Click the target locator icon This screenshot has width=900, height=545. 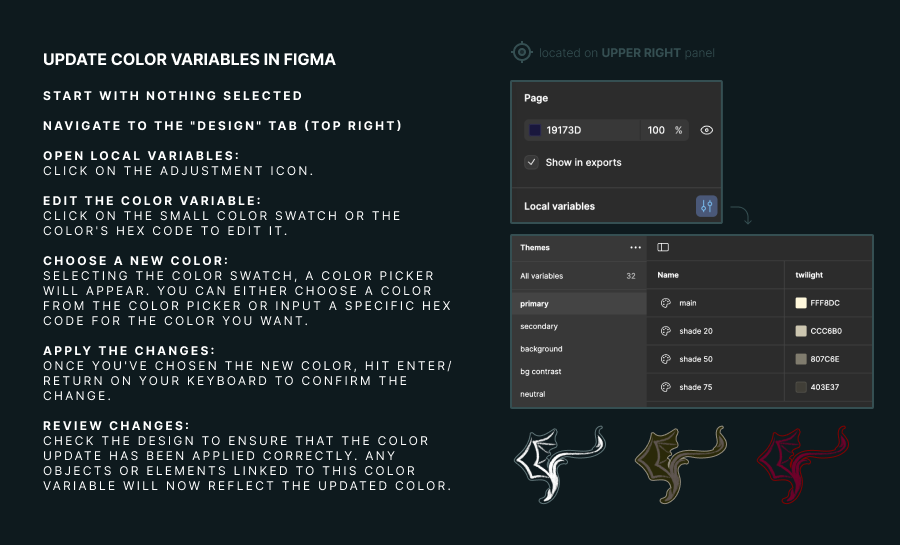pos(522,52)
